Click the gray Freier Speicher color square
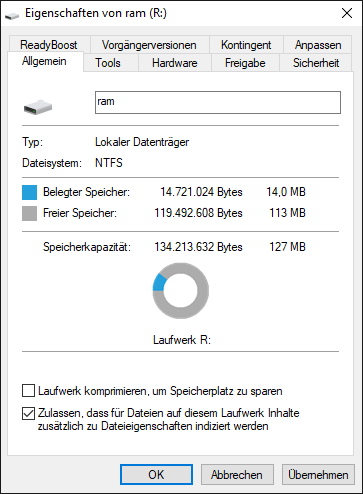 [x=29, y=213]
